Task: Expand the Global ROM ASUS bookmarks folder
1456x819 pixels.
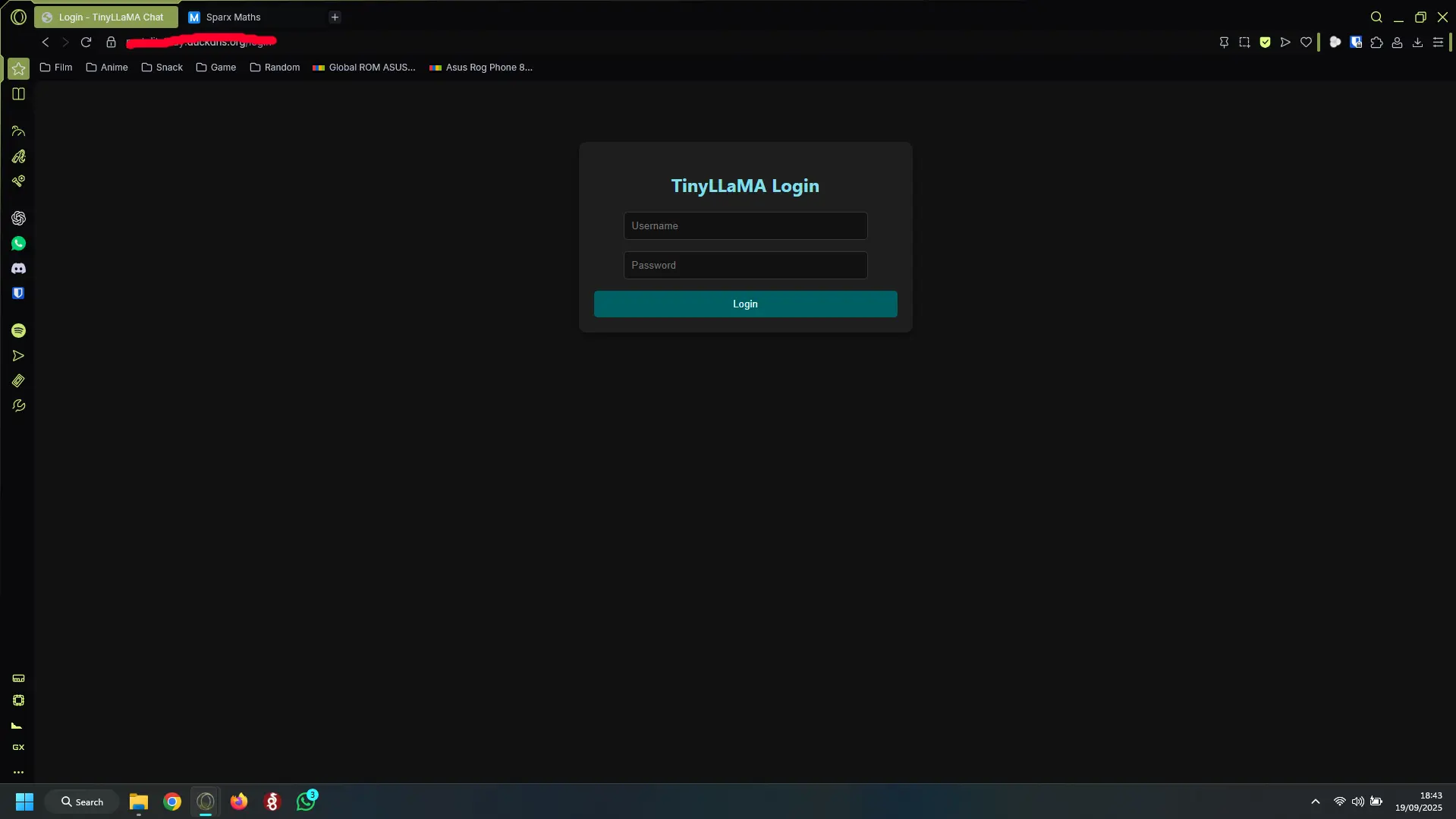Action: [x=363, y=68]
